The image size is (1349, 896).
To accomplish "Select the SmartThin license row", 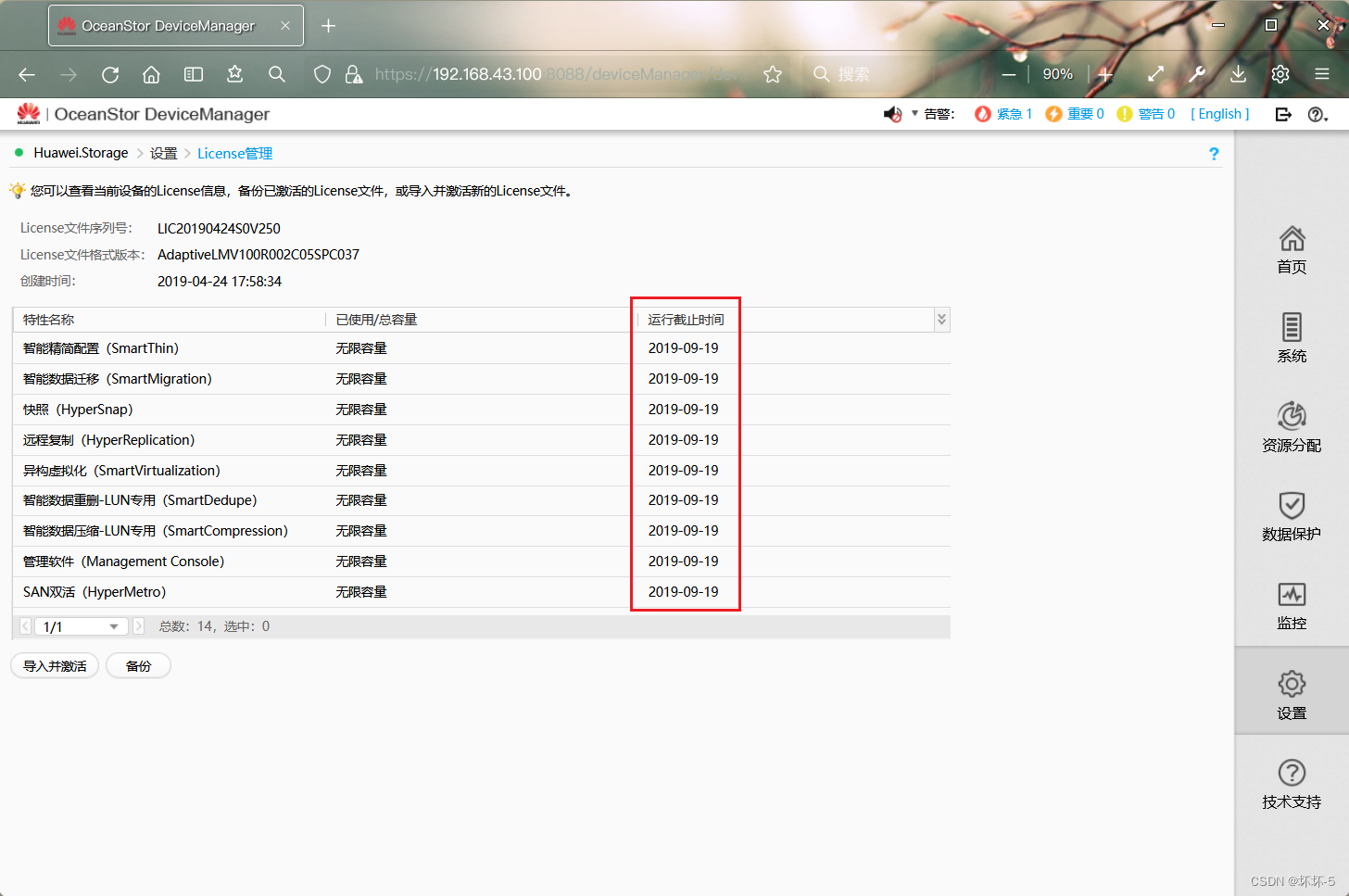I will pos(482,348).
